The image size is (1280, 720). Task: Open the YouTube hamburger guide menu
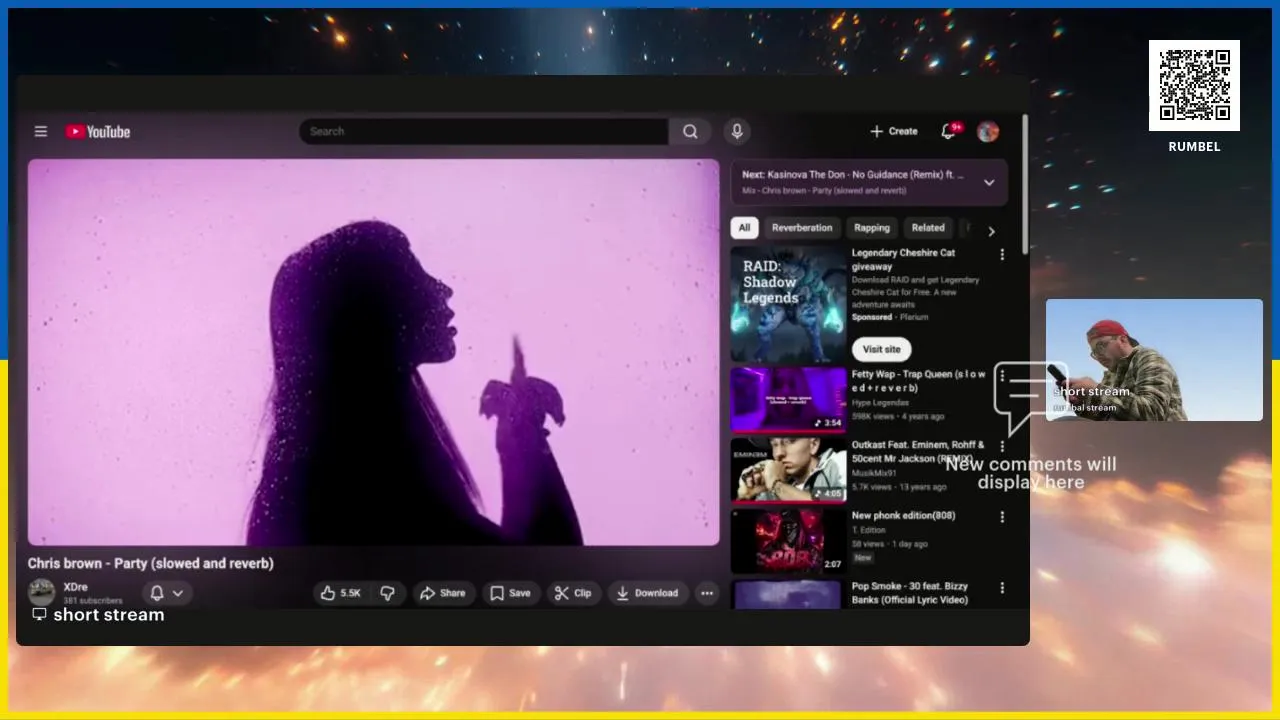[x=41, y=131]
